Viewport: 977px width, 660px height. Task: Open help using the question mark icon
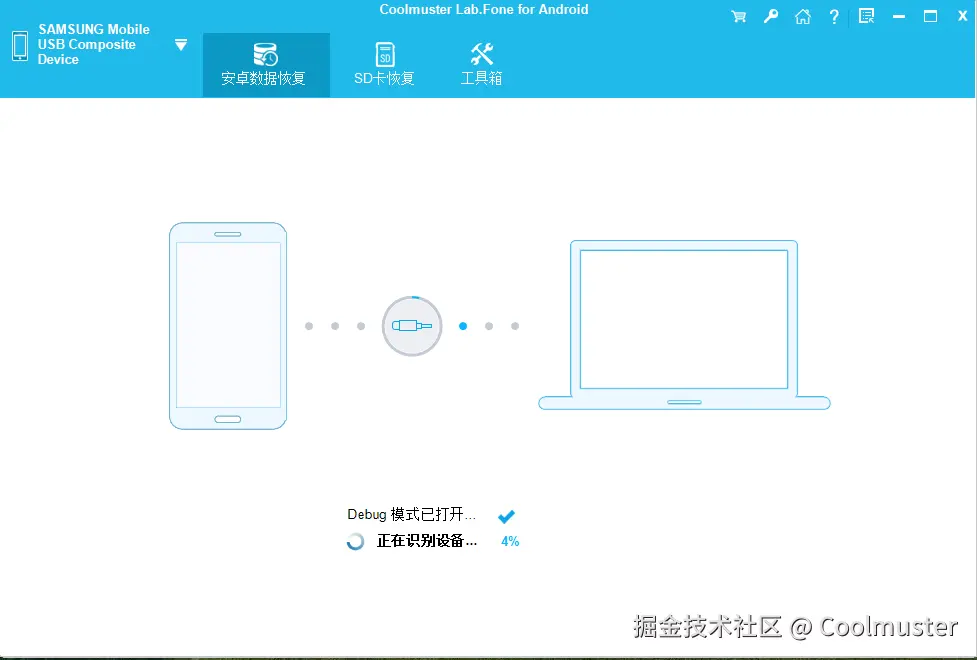[x=834, y=16]
